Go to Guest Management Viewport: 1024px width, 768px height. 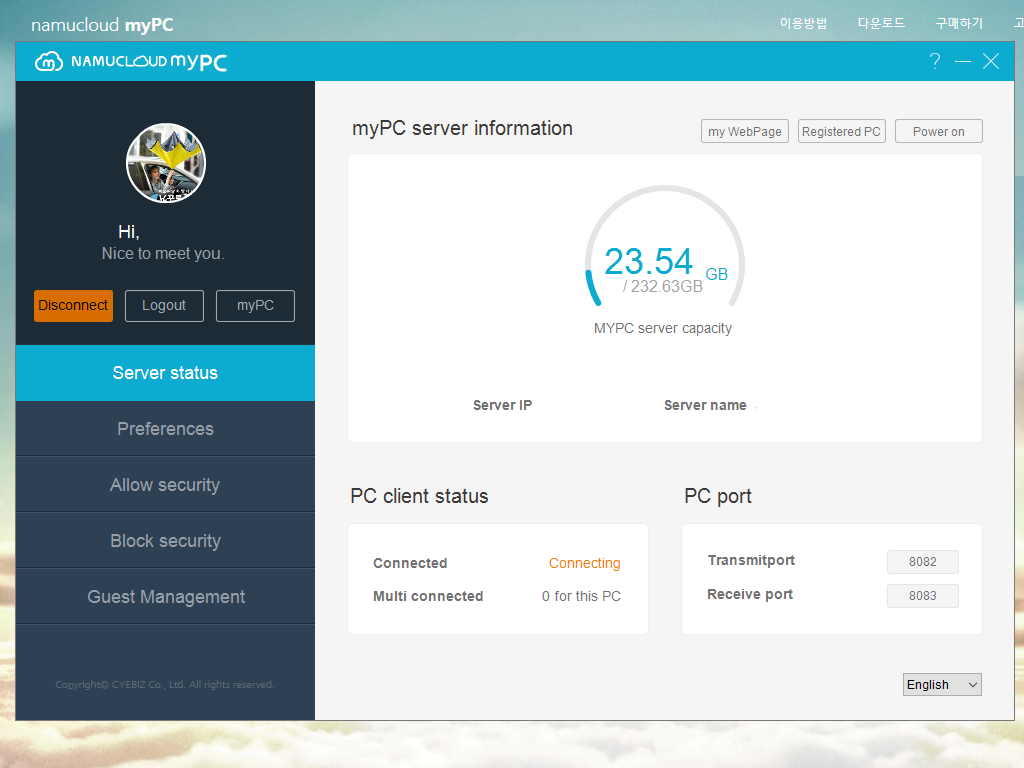[165, 597]
